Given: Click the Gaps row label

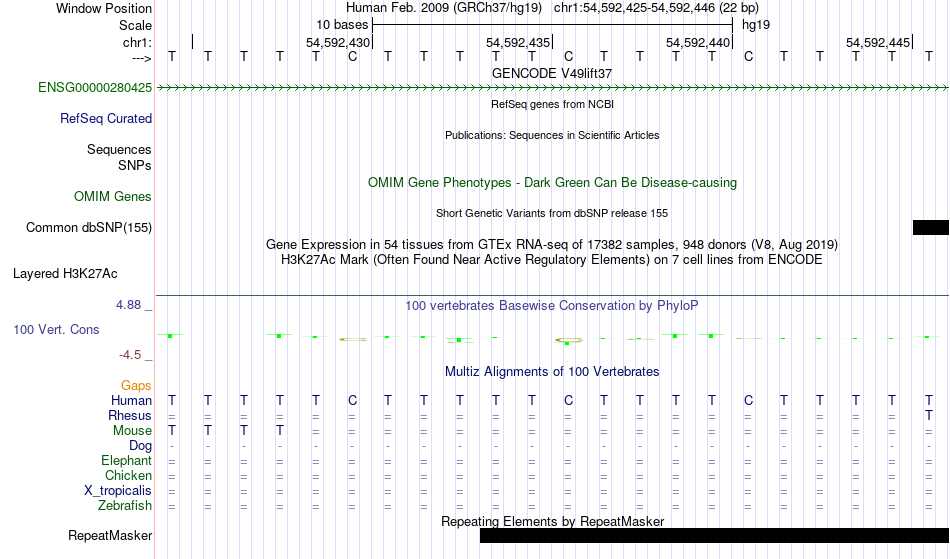Looking at the screenshot, I should click(x=136, y=386).
